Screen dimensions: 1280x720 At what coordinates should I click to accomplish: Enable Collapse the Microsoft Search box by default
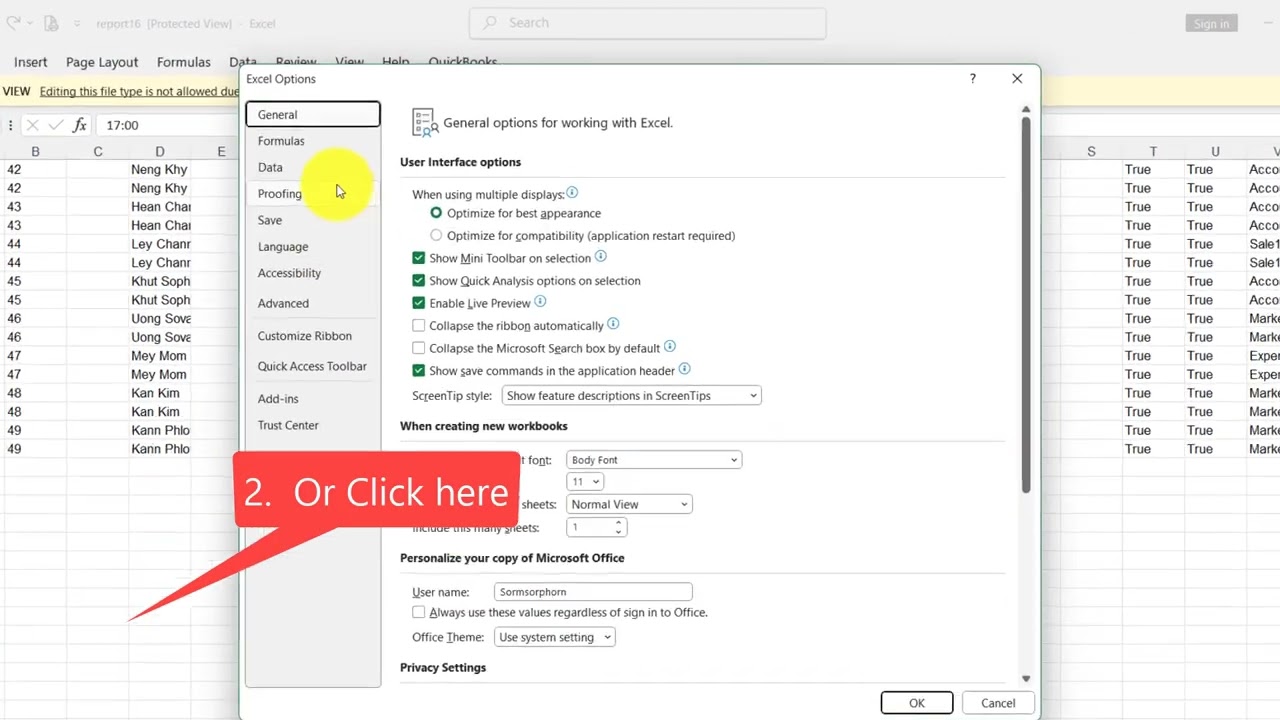pyautogui.click(x=419, y=348)
